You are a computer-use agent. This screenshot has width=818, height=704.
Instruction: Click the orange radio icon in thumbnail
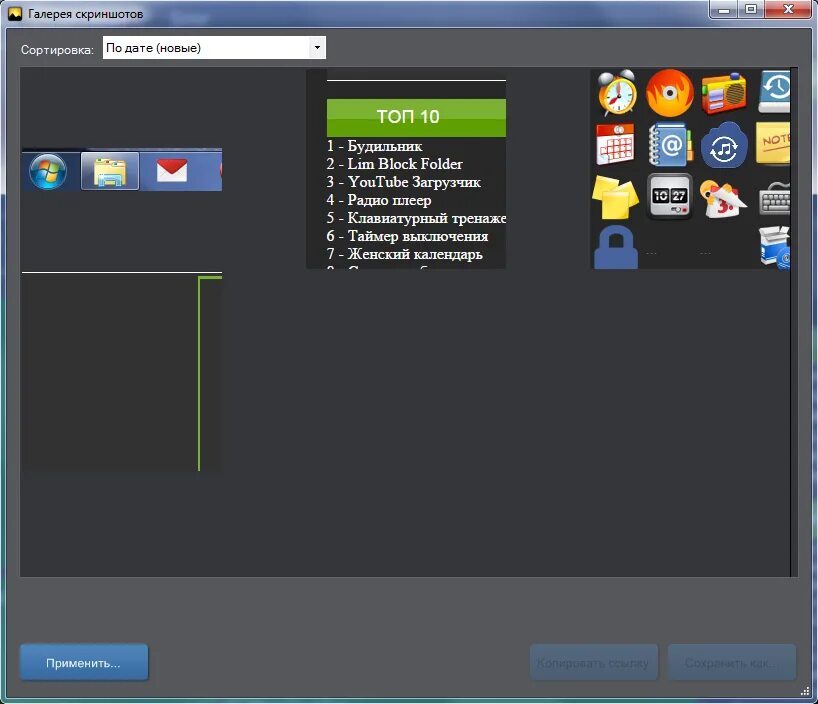724,93
